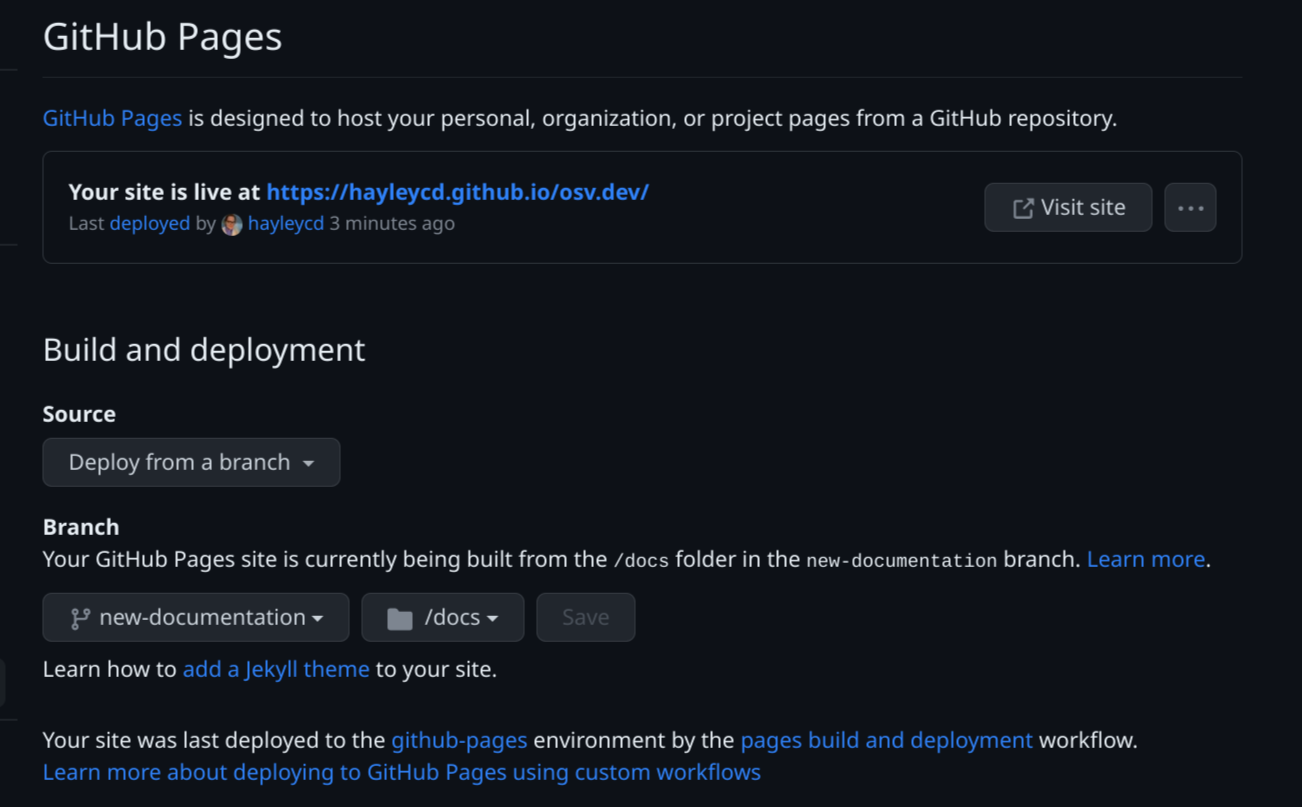Open the add a Jekyll theme link
Screen dimensions: 1302x807
[276, 669]
